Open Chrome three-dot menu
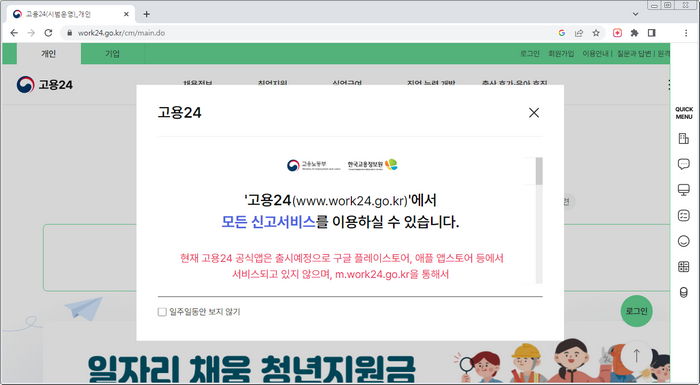Screen dimensions: 700x385 (686, 33)
